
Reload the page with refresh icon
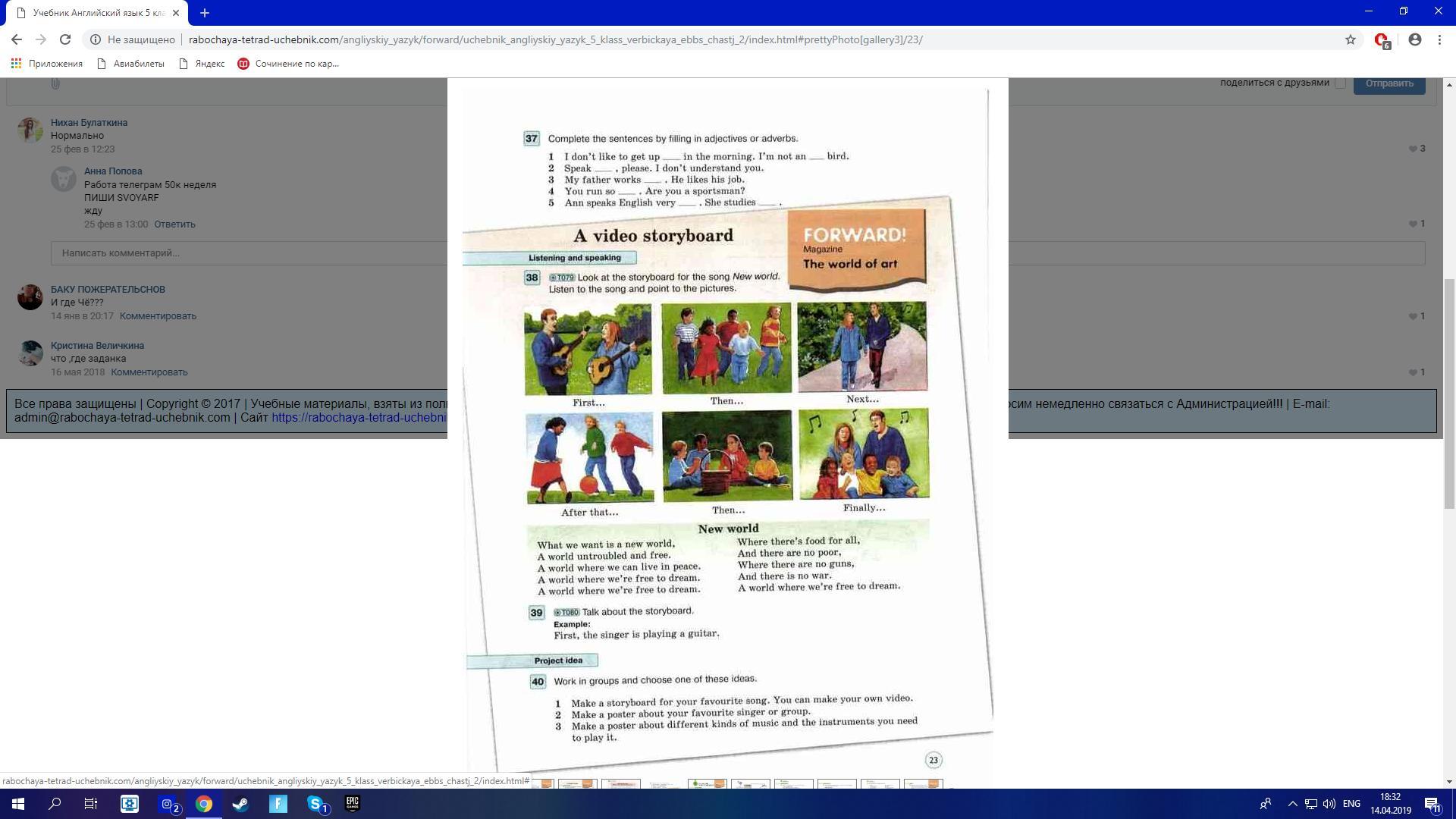click(x=65, y=39)
